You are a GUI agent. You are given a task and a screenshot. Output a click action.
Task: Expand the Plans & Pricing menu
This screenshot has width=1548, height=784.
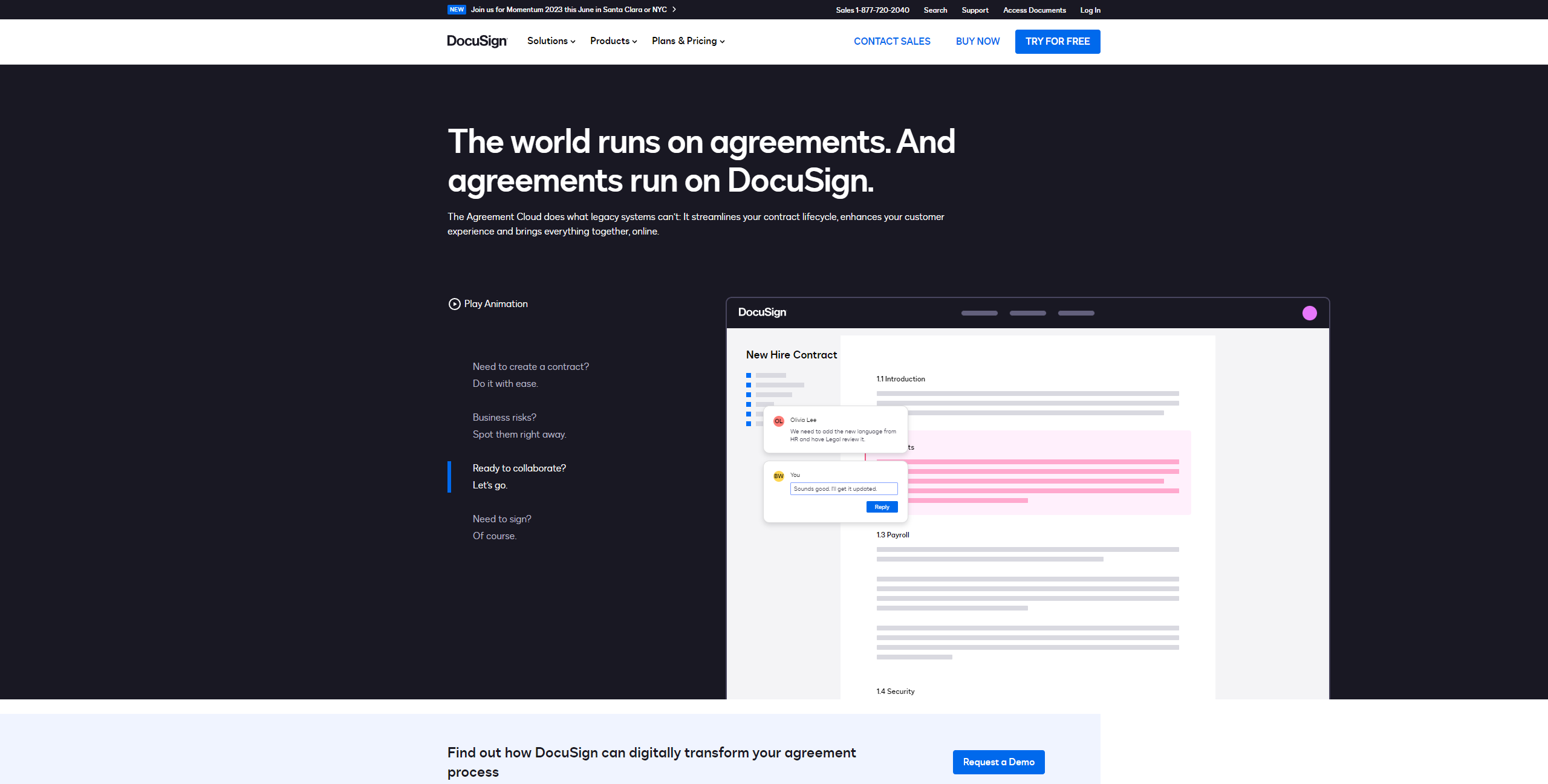[x=688, y=41]
